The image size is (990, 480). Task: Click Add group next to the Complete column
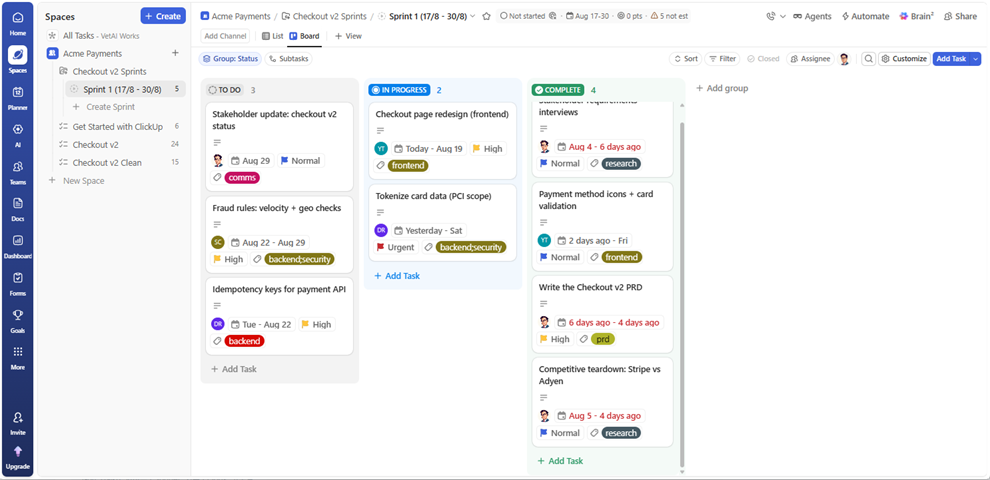tap(722, 88)
